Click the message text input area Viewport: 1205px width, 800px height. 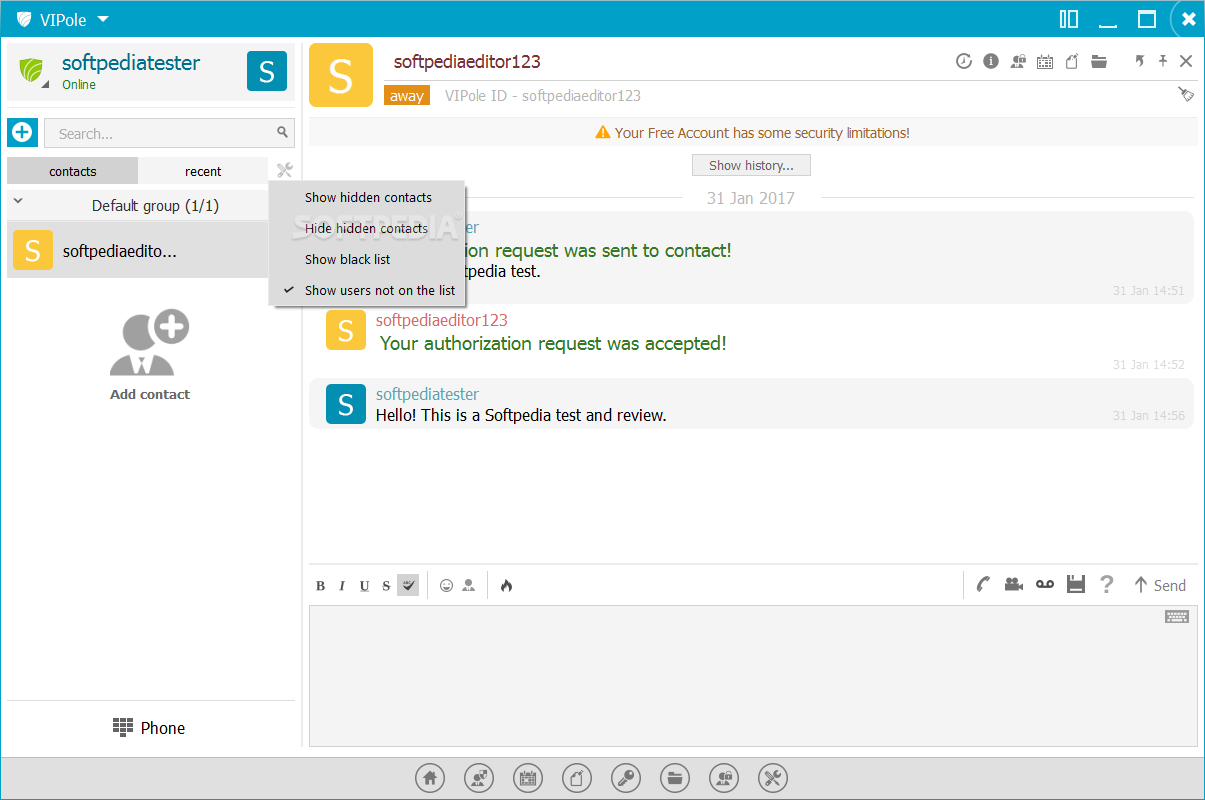[753, 676]
